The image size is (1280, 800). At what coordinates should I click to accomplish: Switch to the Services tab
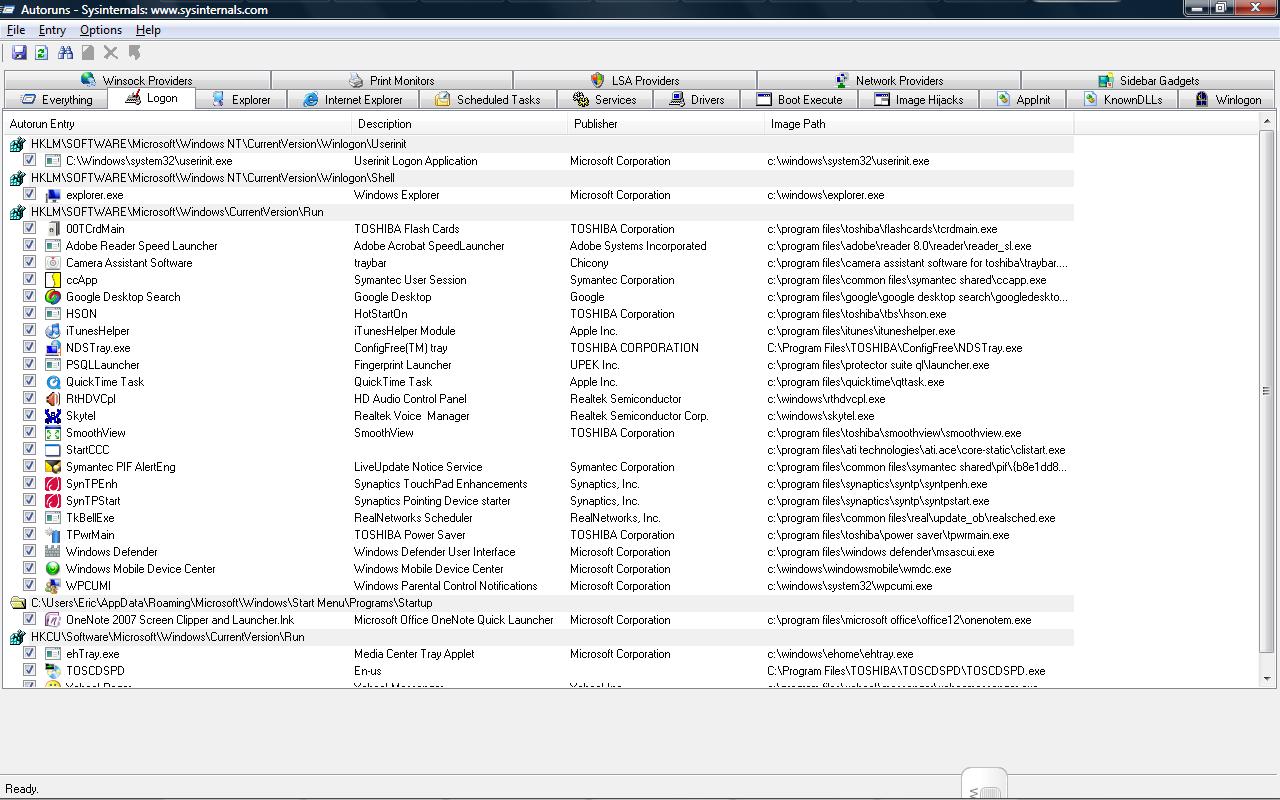tap(604, 99)
